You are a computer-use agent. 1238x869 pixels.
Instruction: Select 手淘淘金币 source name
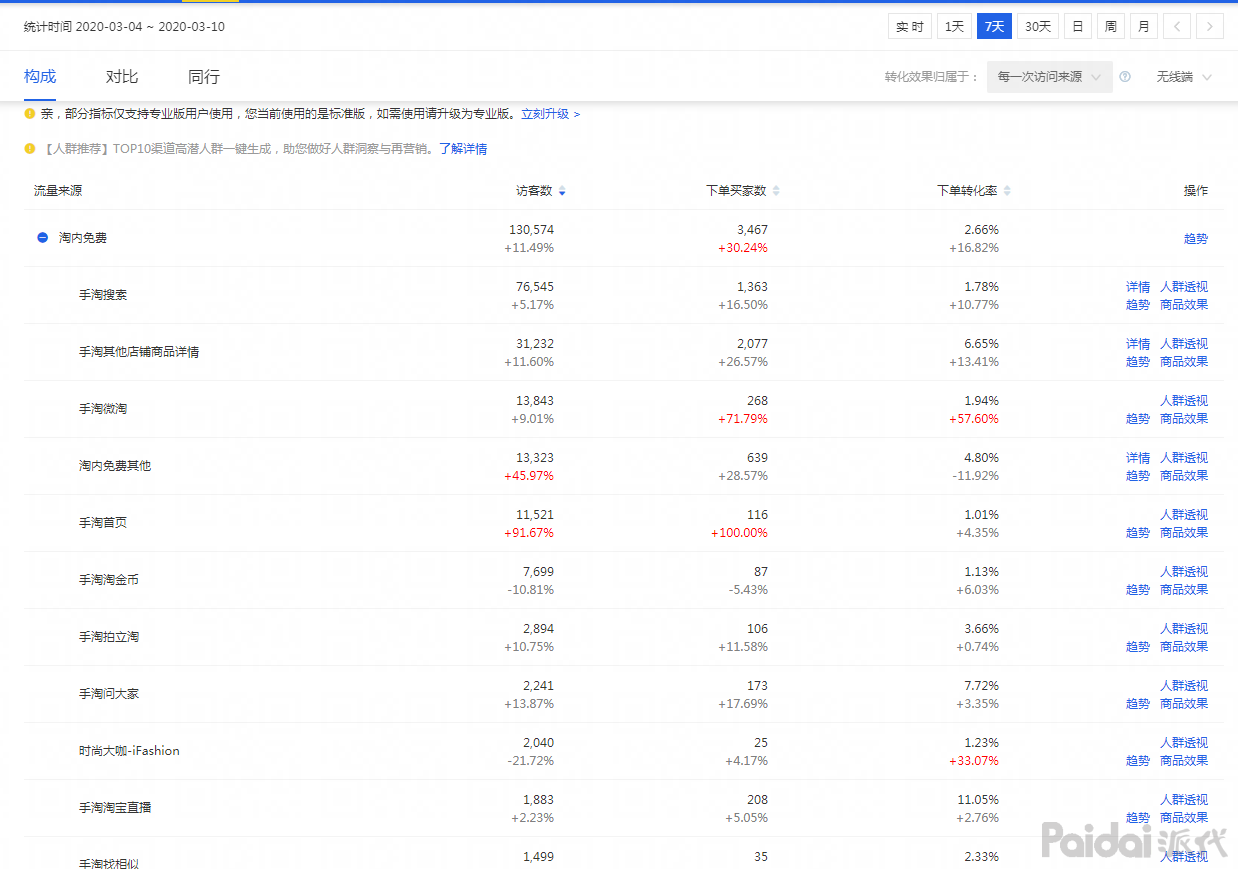point(109,580)
